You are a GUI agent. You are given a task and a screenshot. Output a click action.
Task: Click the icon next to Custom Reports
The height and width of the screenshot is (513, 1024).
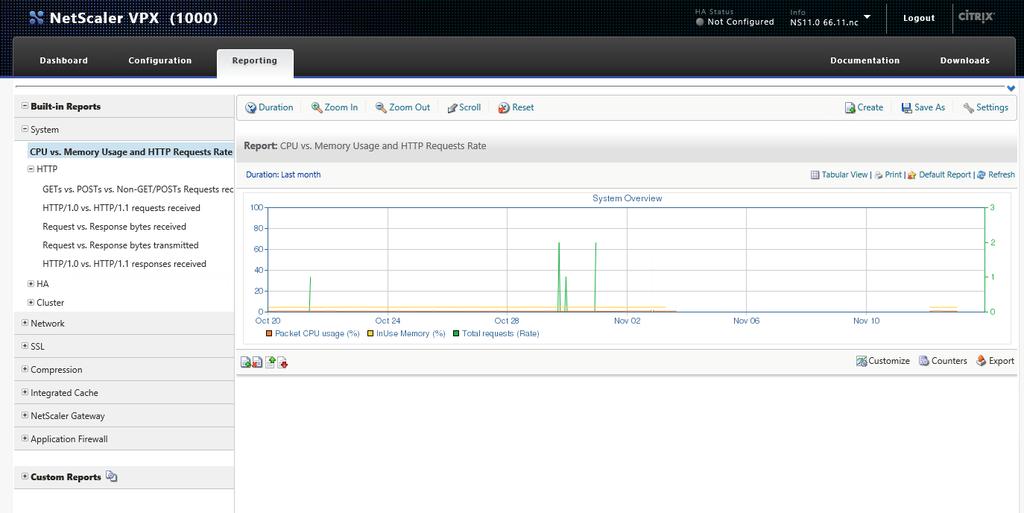click(x=112, y=476)
